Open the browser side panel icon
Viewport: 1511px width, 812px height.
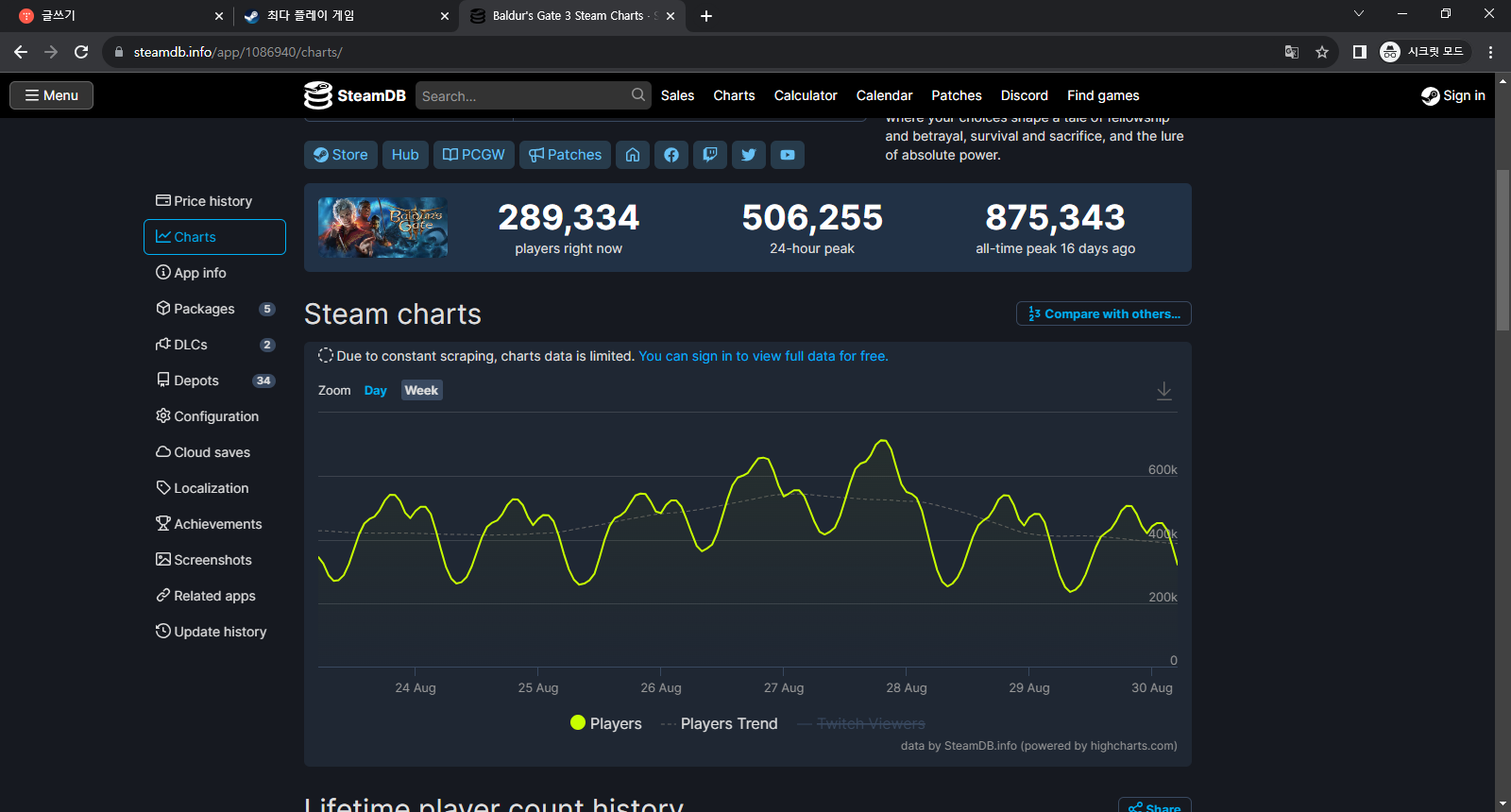pos(1360,52)
